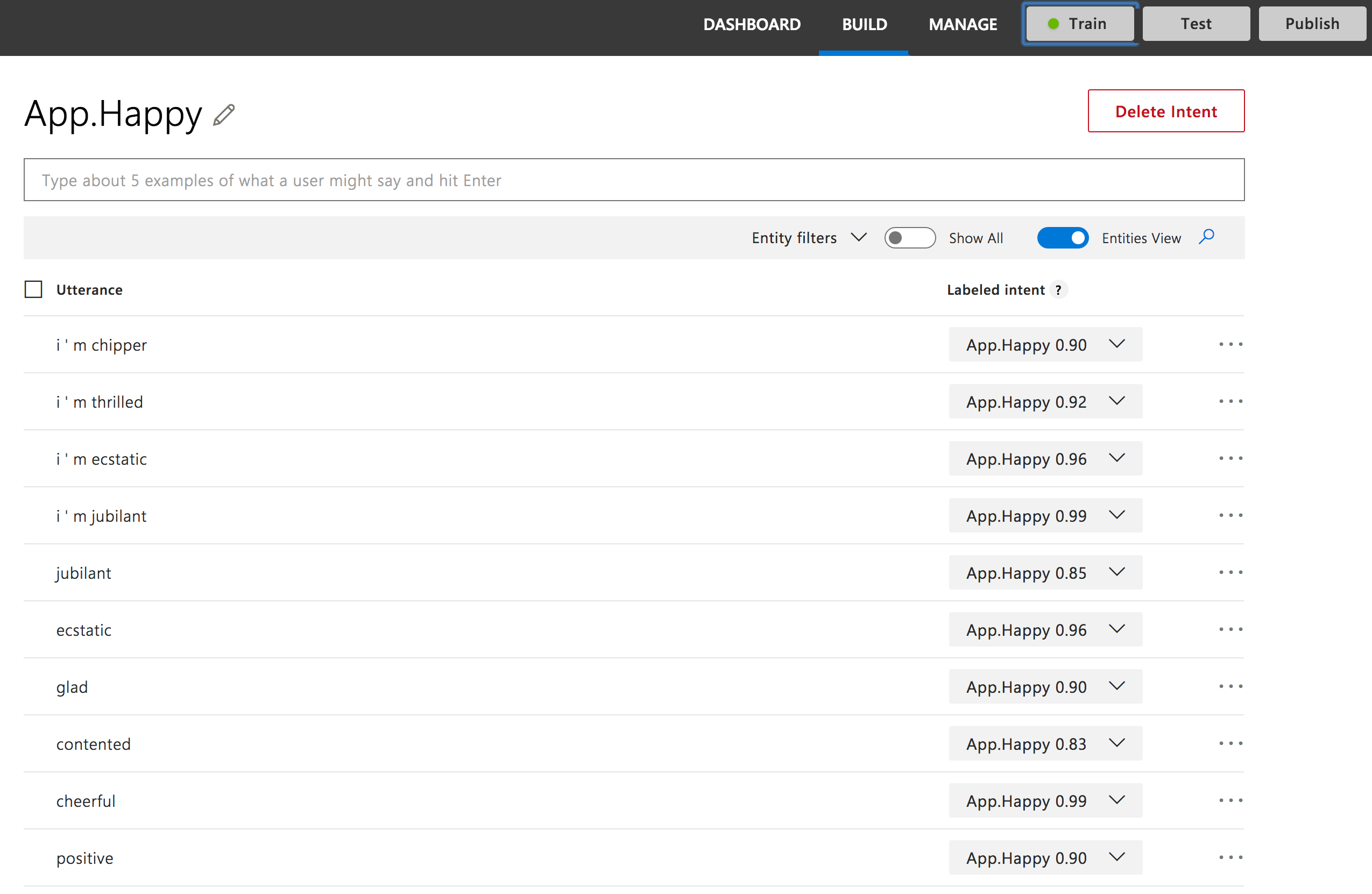Click the Publish button
Image resolution: width=1372 pixels, height=894 pixels.
pyautogui.click(x=1312, y=24)
